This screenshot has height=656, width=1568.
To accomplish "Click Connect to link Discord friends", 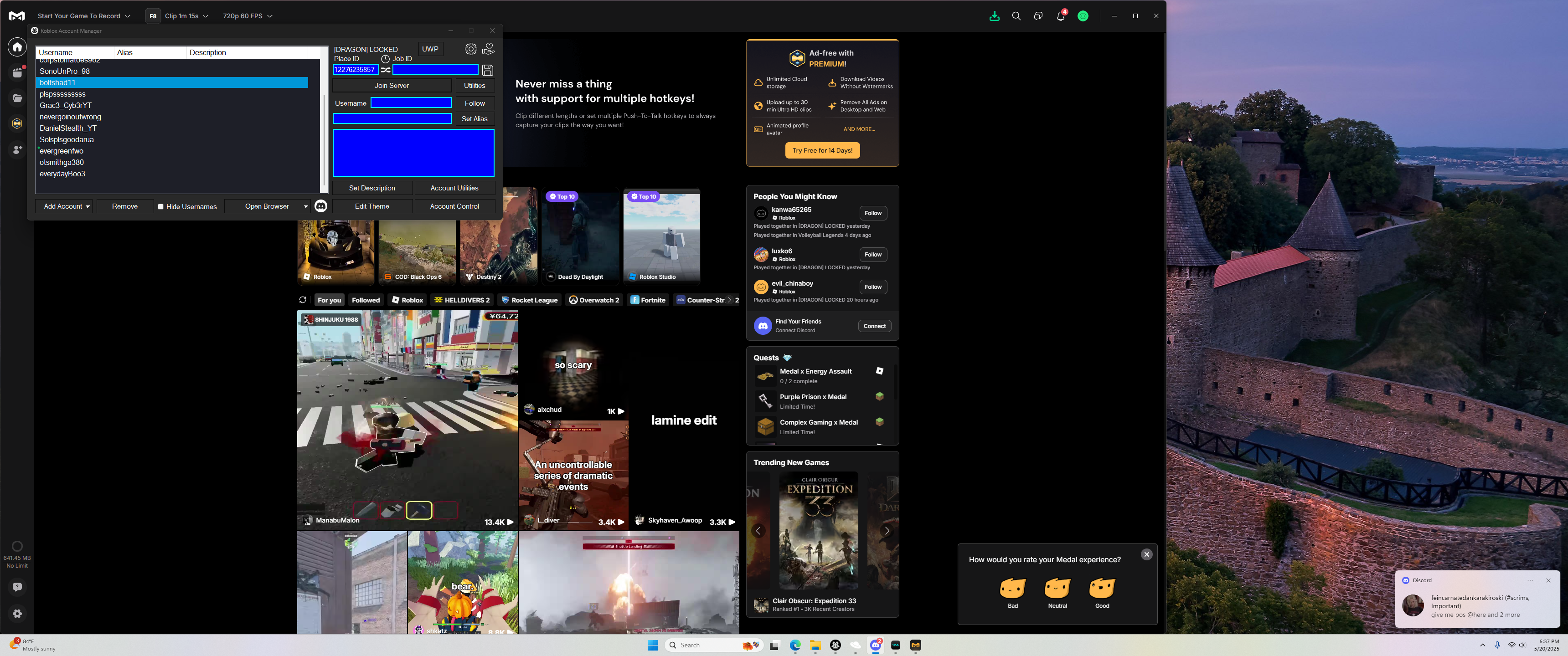I will pos(875,326).
